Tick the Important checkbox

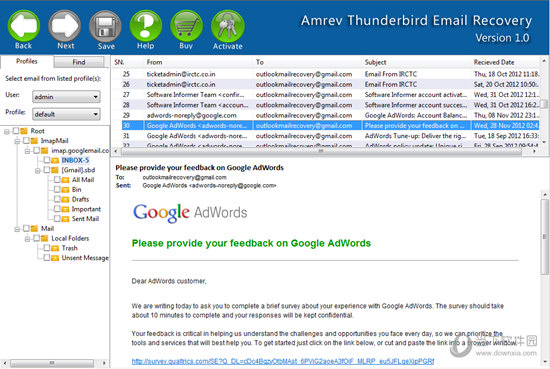point(57,209)
